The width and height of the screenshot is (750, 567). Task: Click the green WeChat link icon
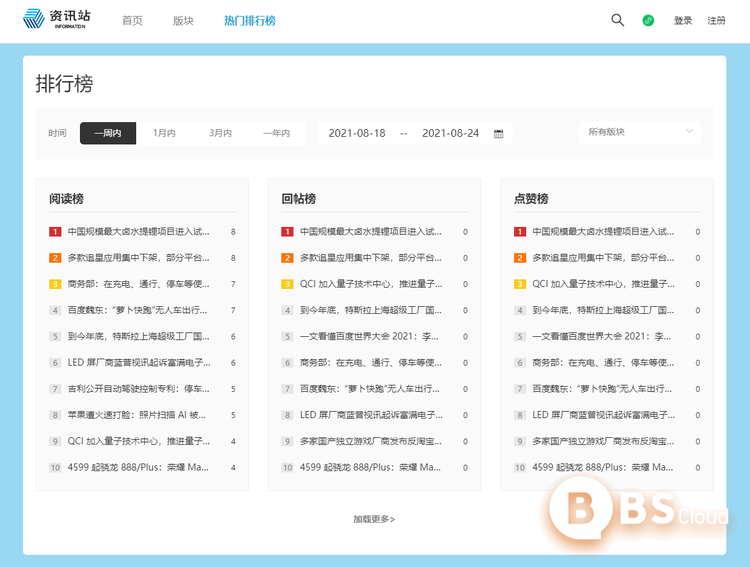coord(648,21)
